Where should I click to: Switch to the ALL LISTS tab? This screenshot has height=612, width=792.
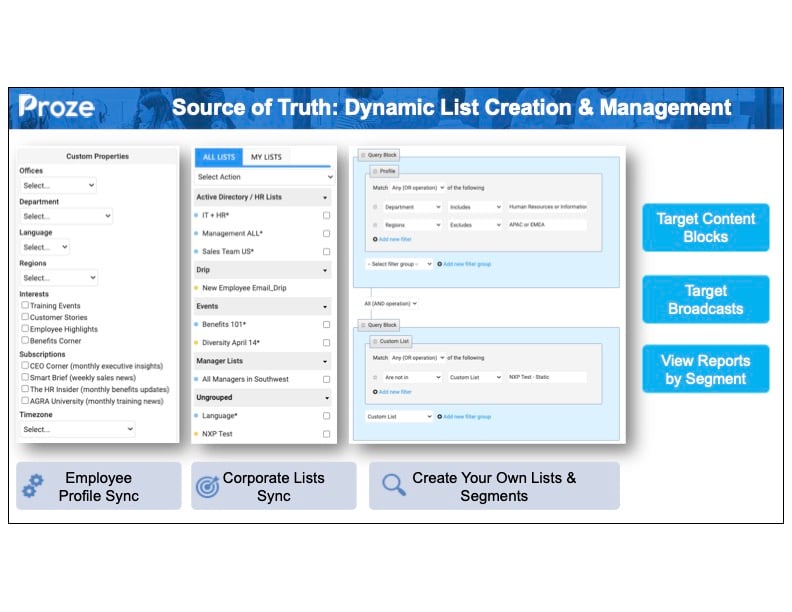pyautogui.click(x=219, y=157)
